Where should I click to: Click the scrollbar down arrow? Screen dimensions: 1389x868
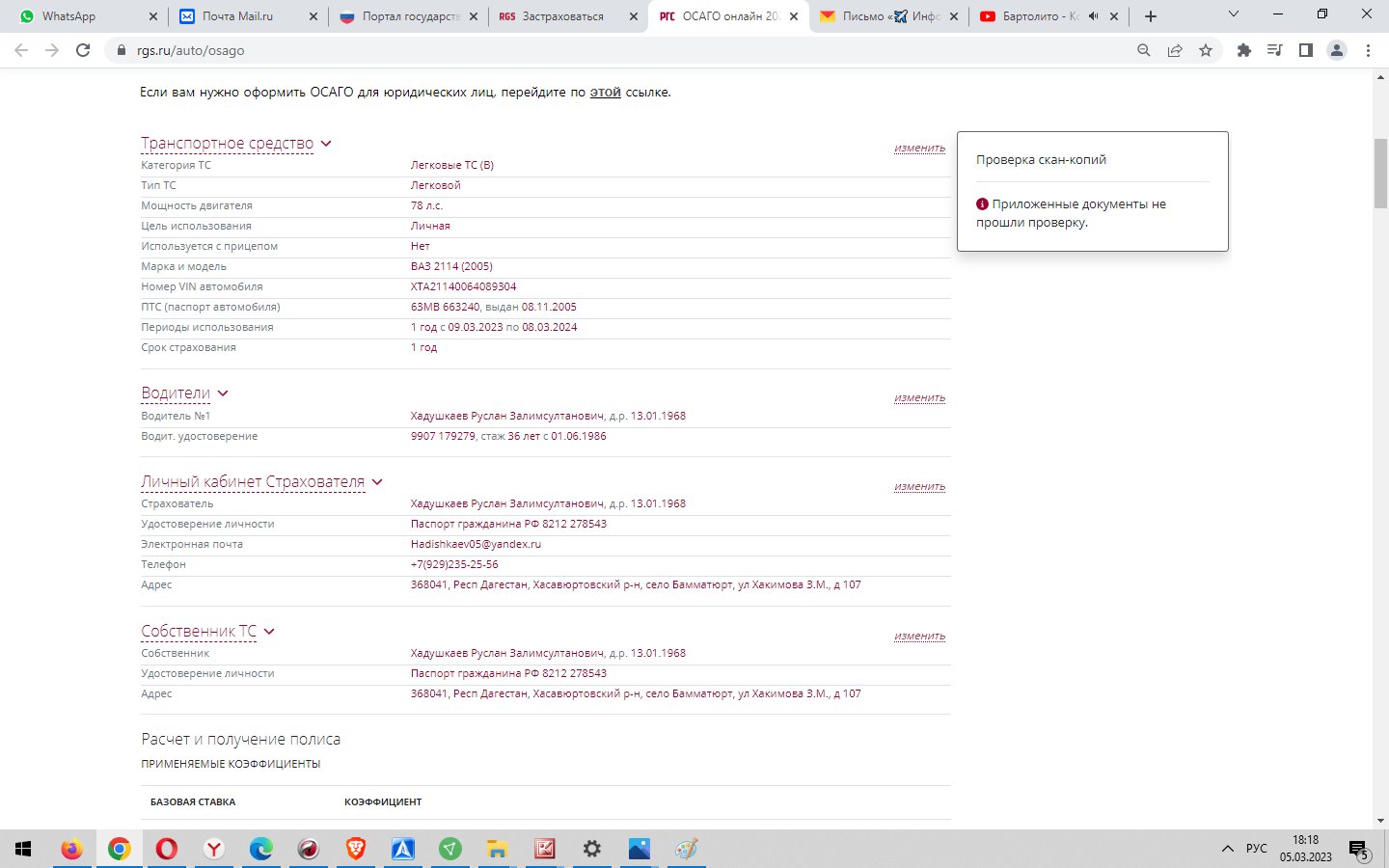[x=1380, y=821]
